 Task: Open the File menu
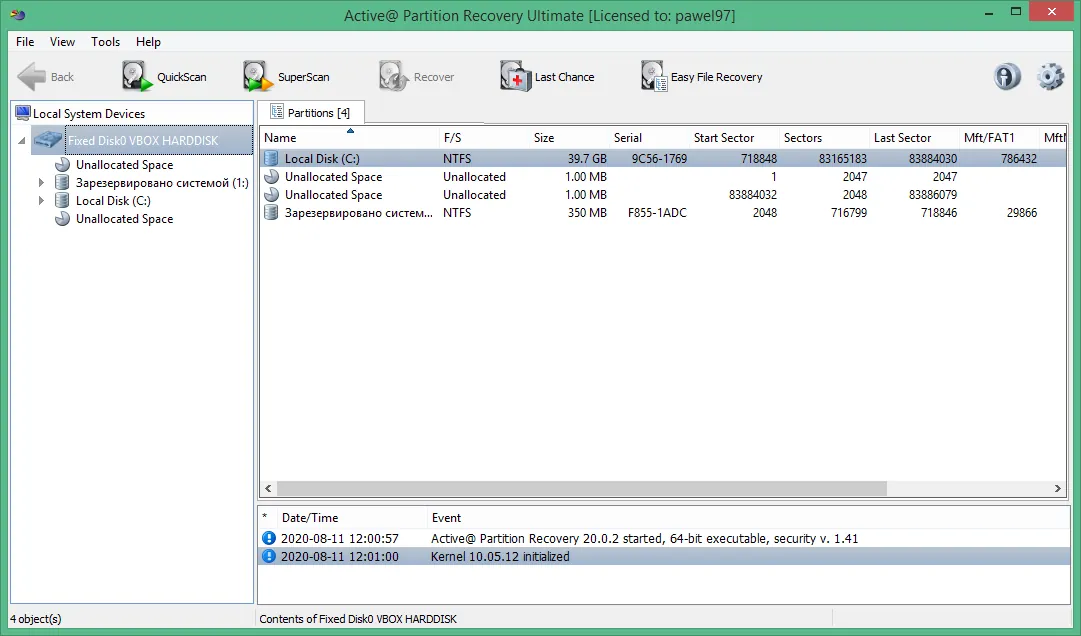(25, 42)
